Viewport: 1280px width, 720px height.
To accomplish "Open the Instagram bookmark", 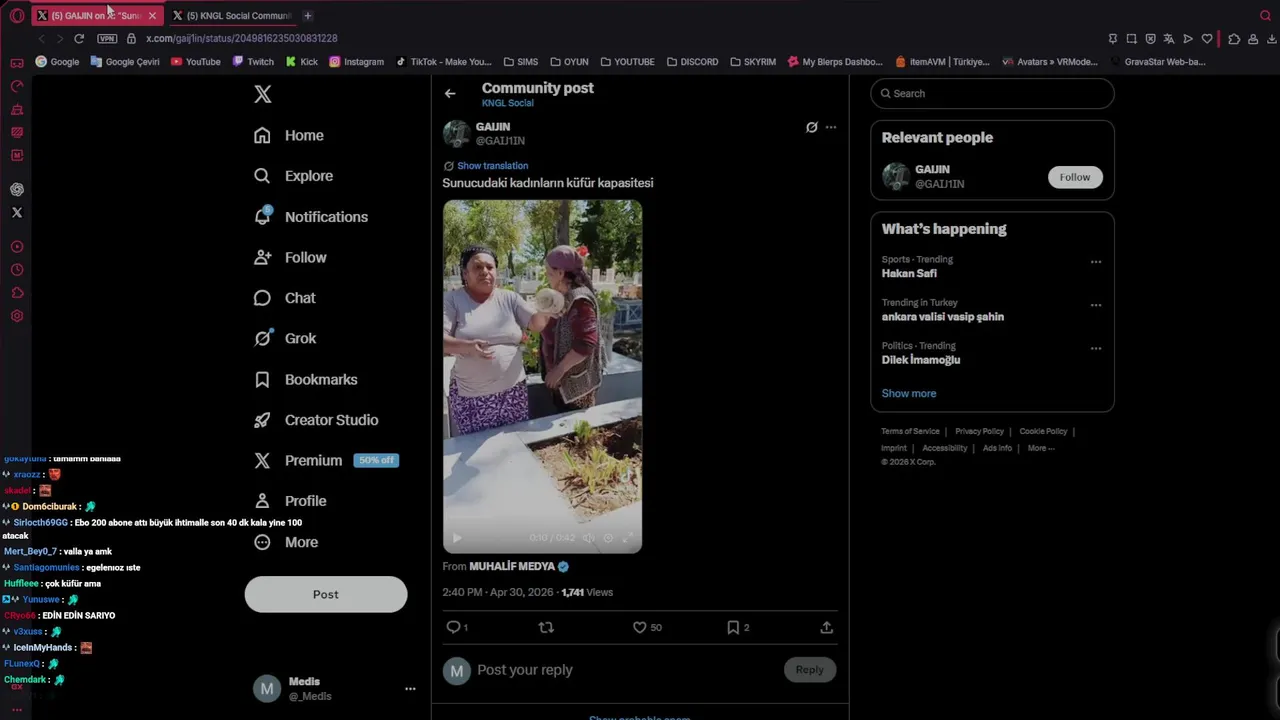I will pos(356,62).
